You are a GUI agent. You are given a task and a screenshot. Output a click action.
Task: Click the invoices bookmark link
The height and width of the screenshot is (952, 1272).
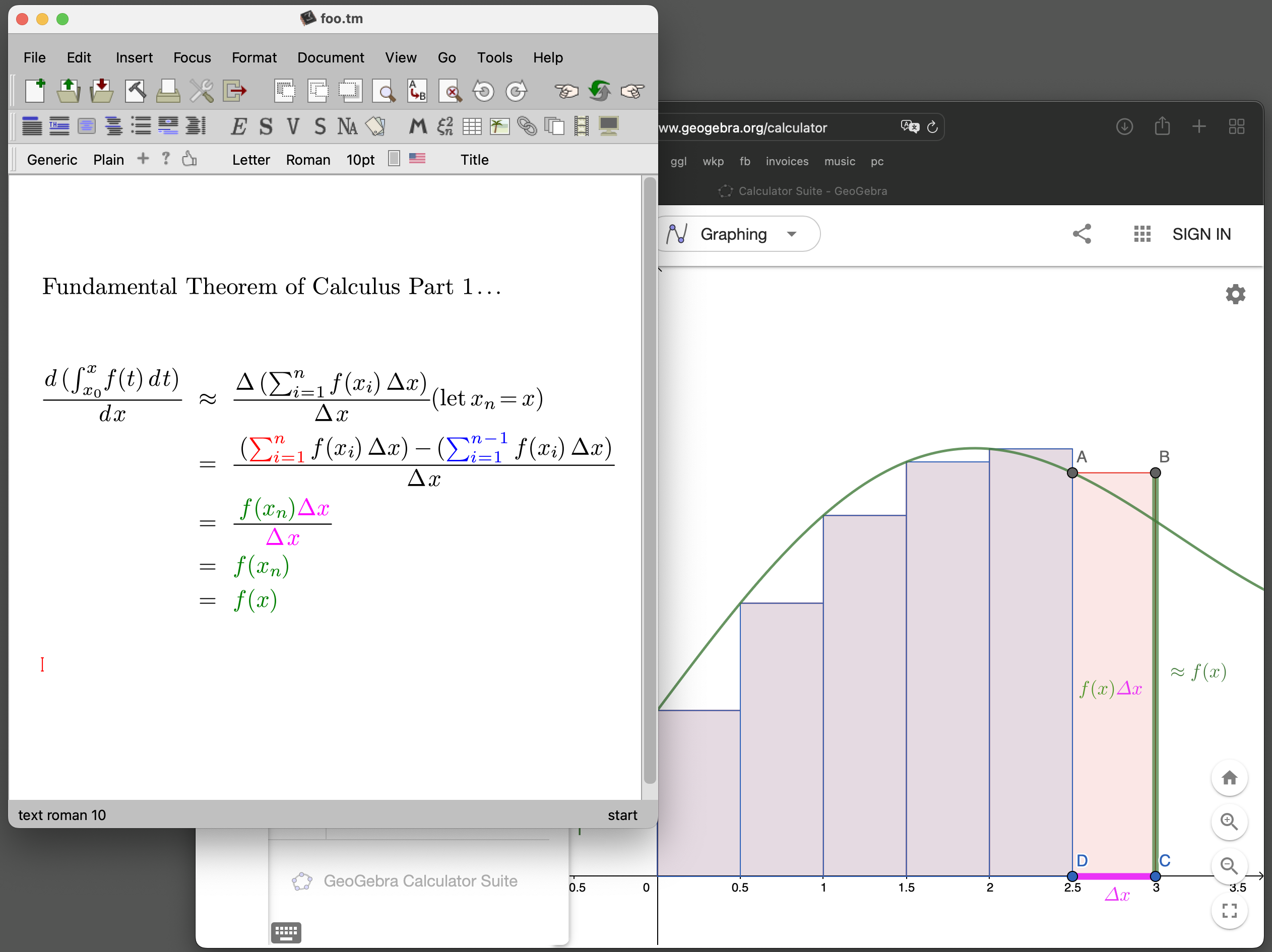(x=787, y=162)
